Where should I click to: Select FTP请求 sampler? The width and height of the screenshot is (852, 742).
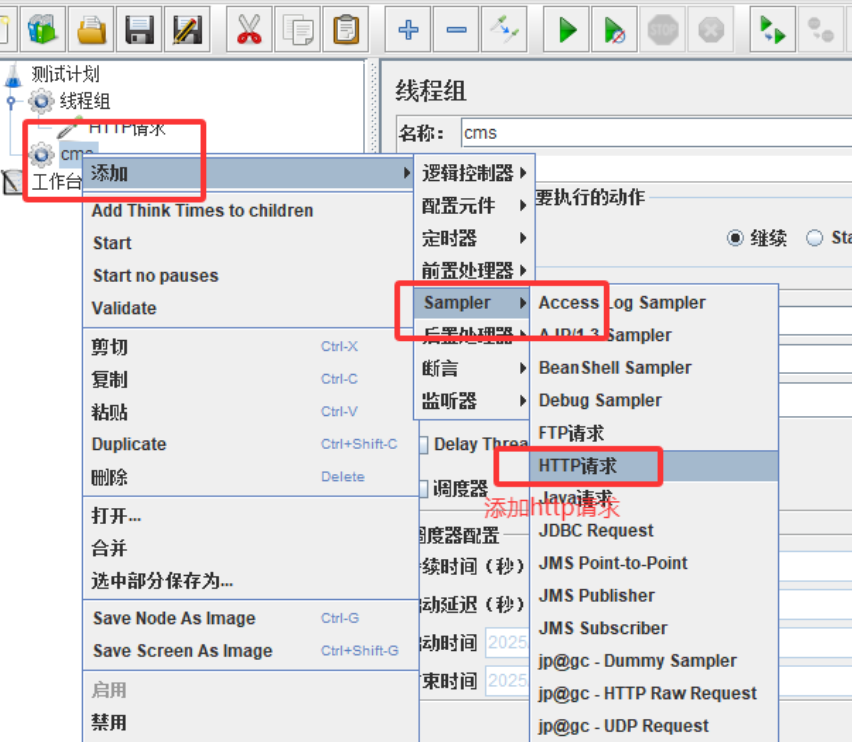[x=654, y=433]
